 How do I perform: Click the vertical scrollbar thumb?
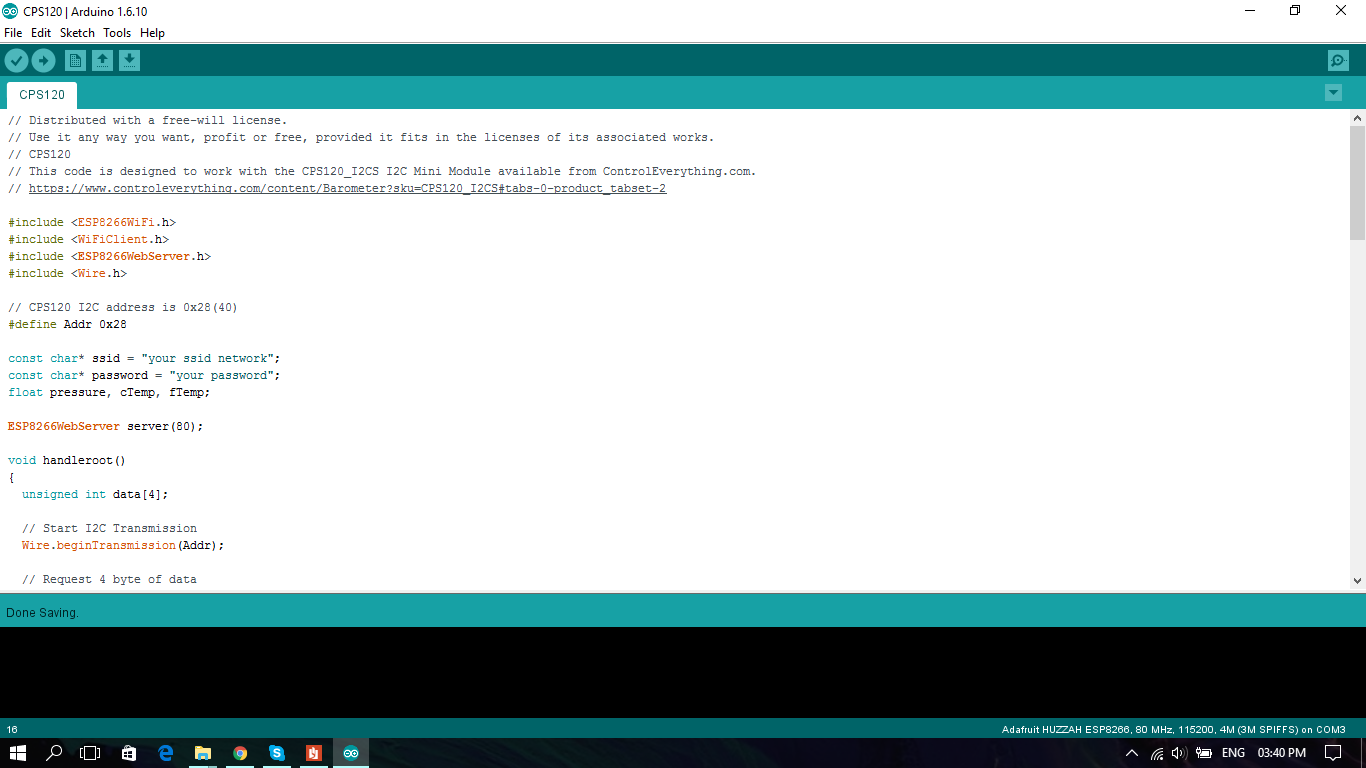[x=1357, y=183]
